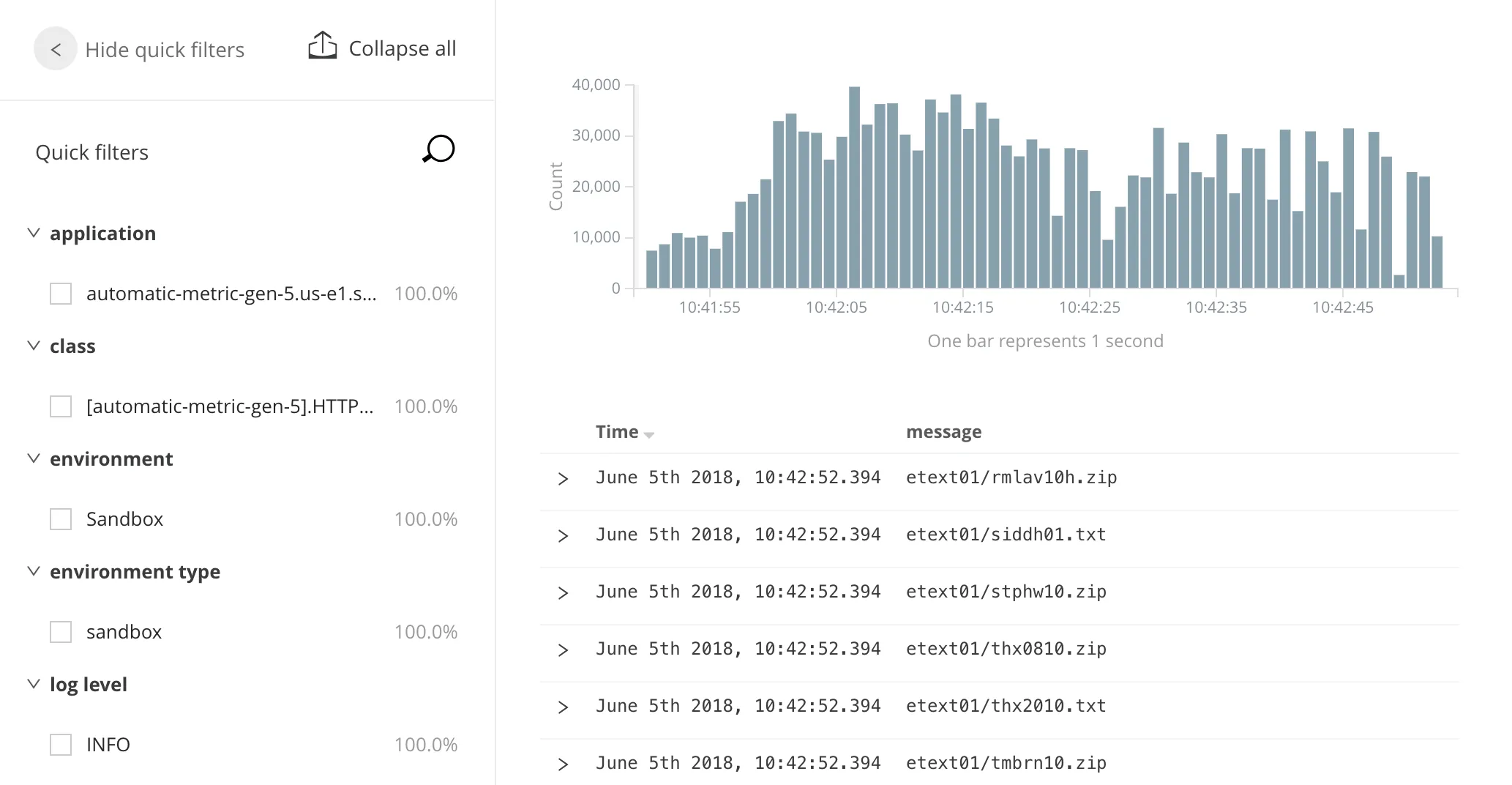Check the lowercase sandbox environment type filter

(61, 632)
